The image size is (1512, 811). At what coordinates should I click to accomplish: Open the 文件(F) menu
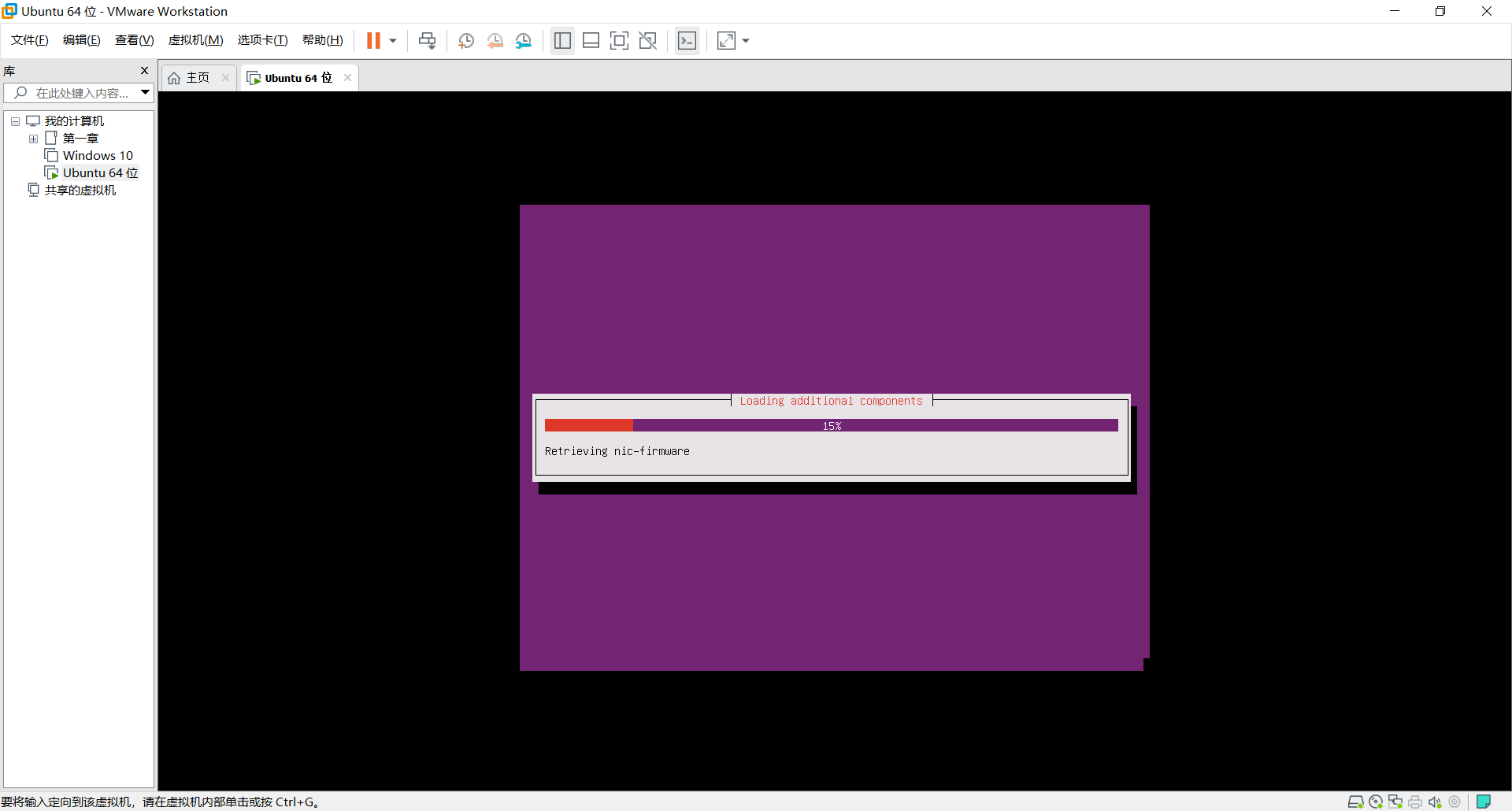[x=30, y=40]
